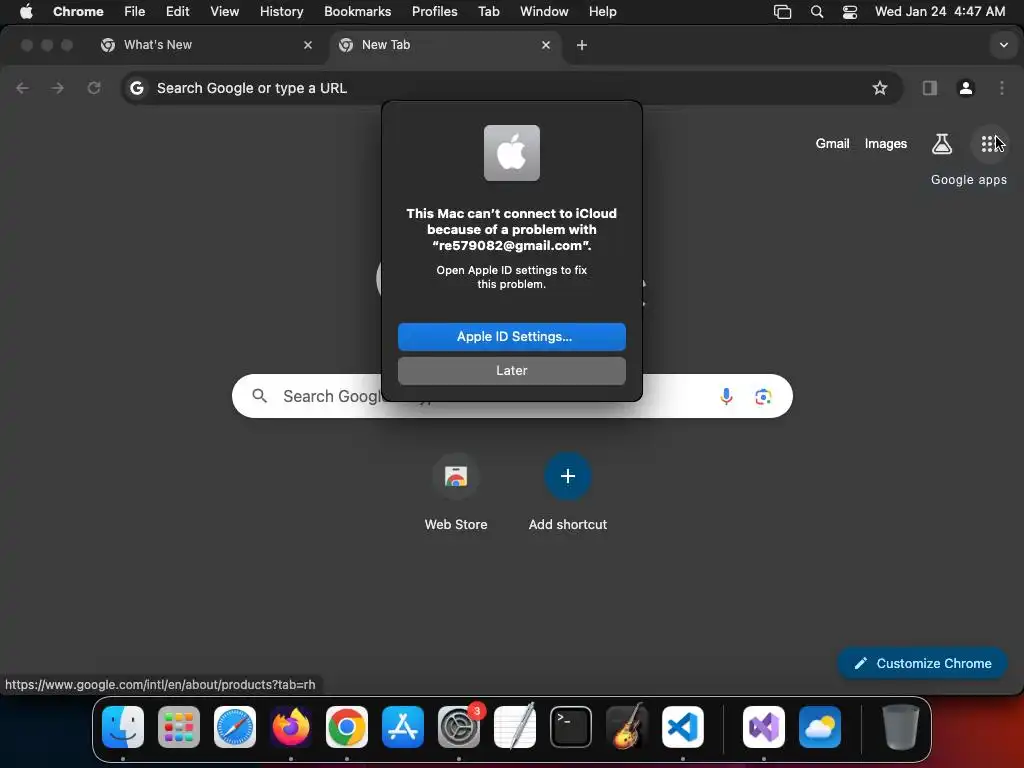Click Chrome icon in the dock

click(347, 727)
